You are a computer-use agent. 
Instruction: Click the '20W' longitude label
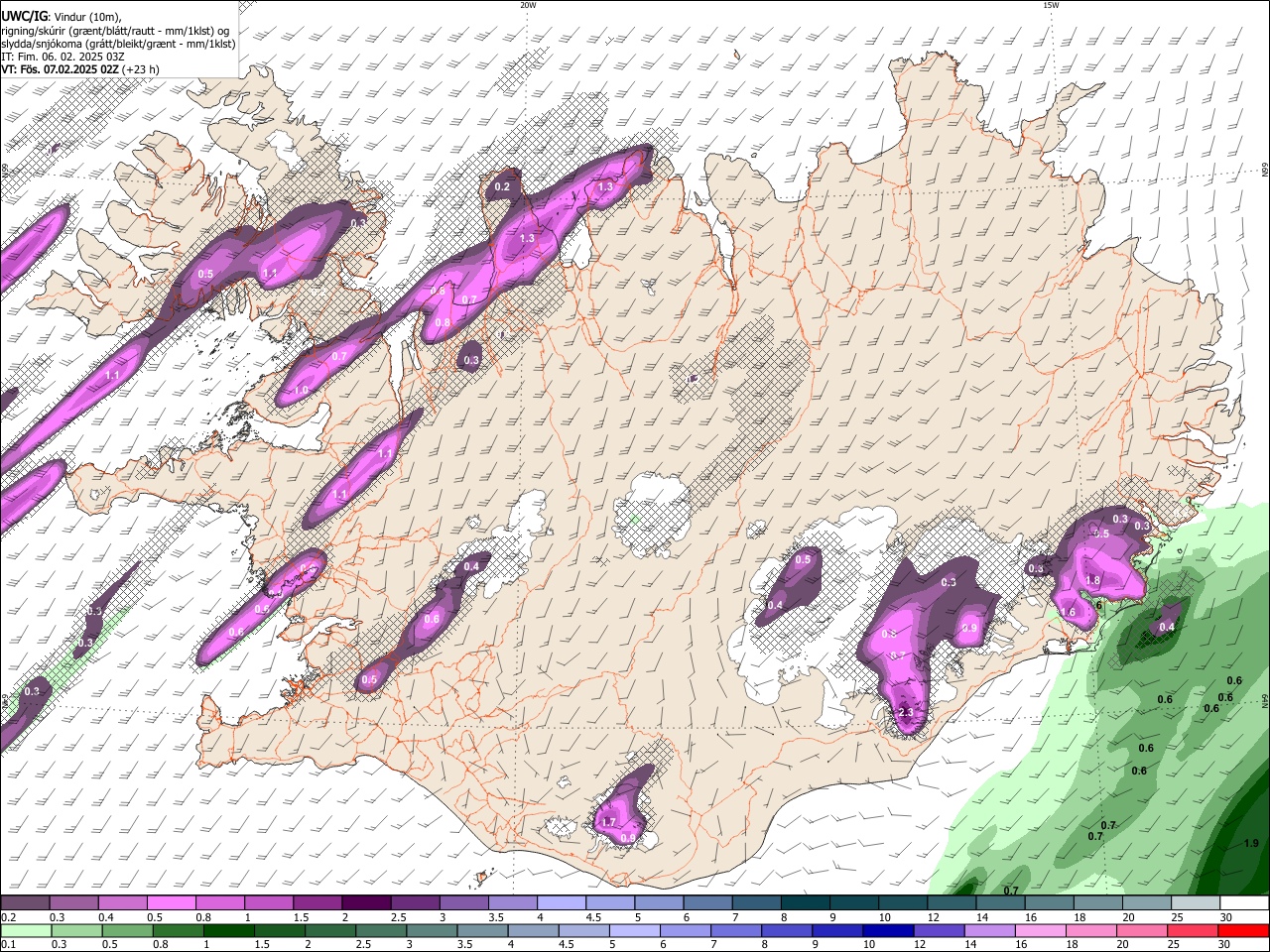(528, 5)
